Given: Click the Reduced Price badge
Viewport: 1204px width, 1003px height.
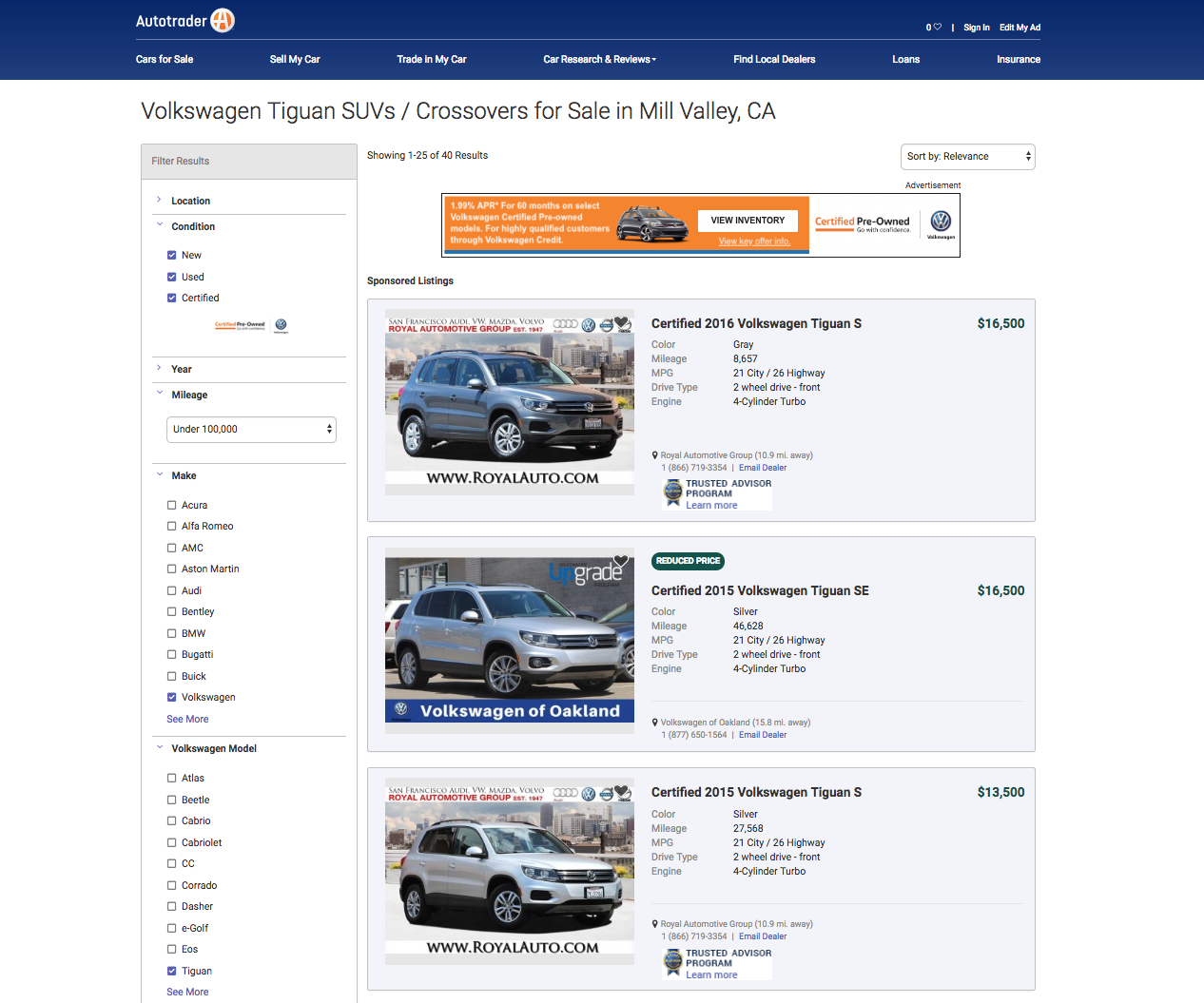Looking at the screenshot, I should click(688, 561).
